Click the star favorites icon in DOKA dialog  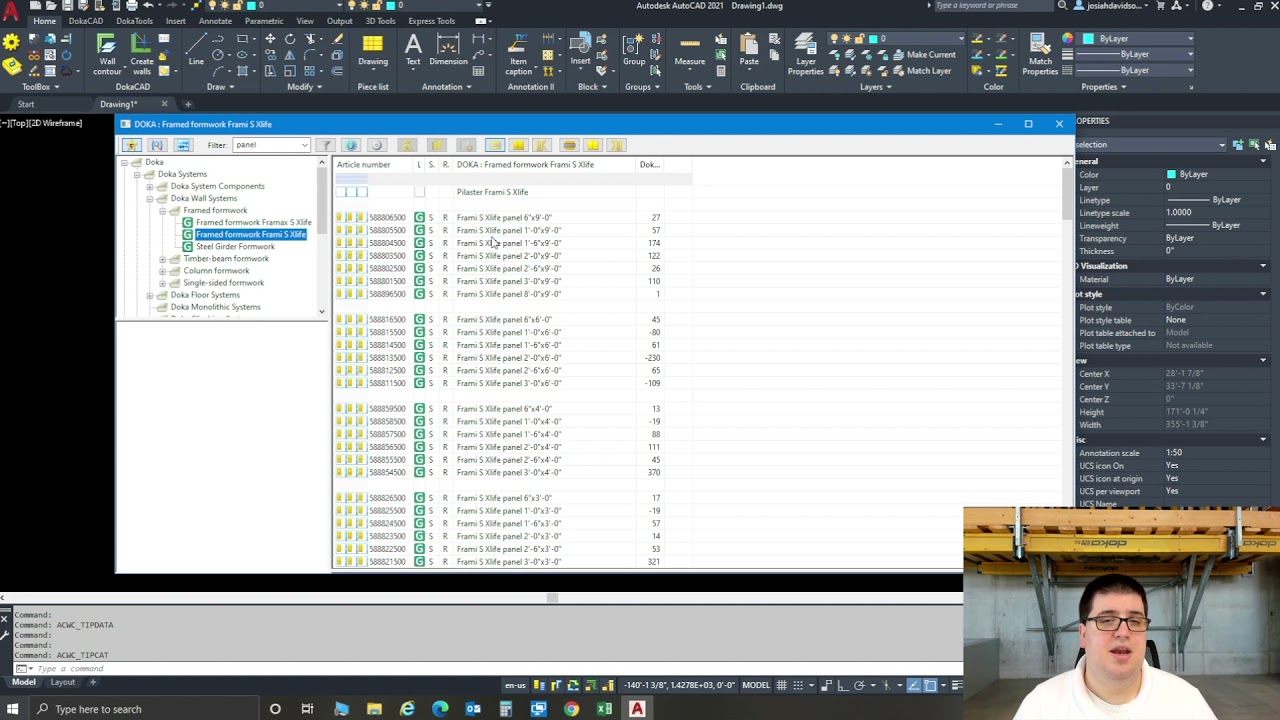pos(131,146)
